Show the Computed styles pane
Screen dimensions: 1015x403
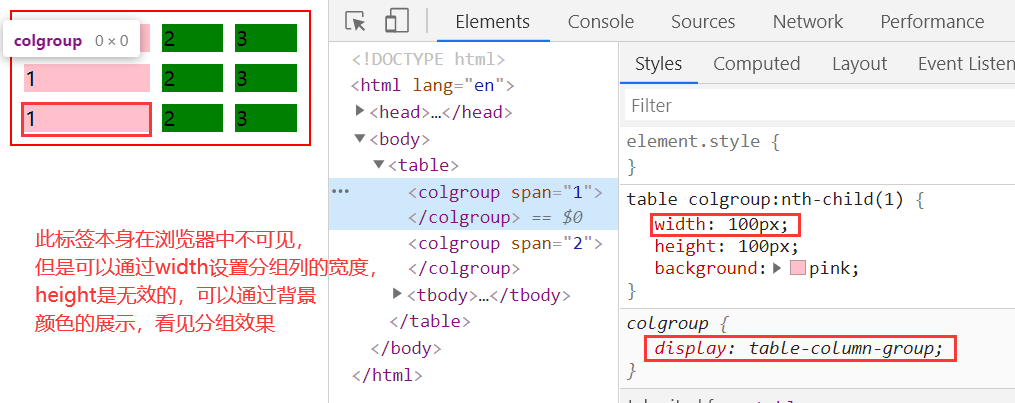point(756,64)
